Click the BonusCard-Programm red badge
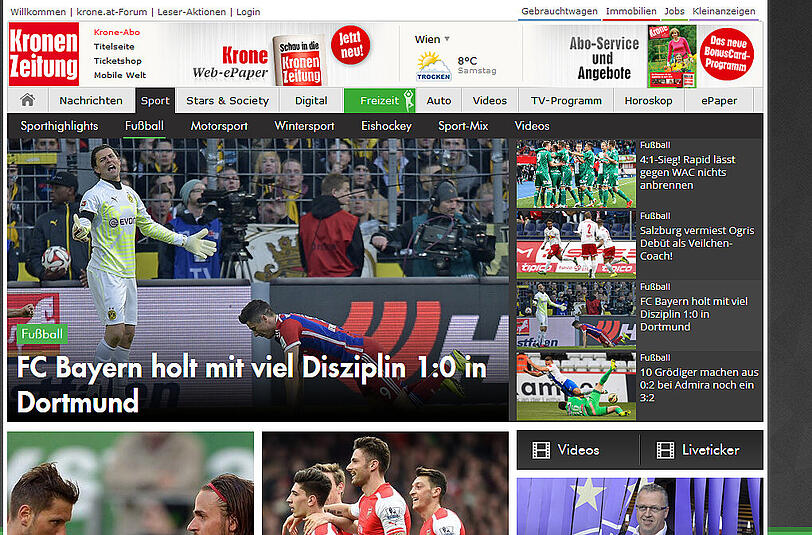Image resolution: width=812 pixels, height=535 pixels. point(727,54)
